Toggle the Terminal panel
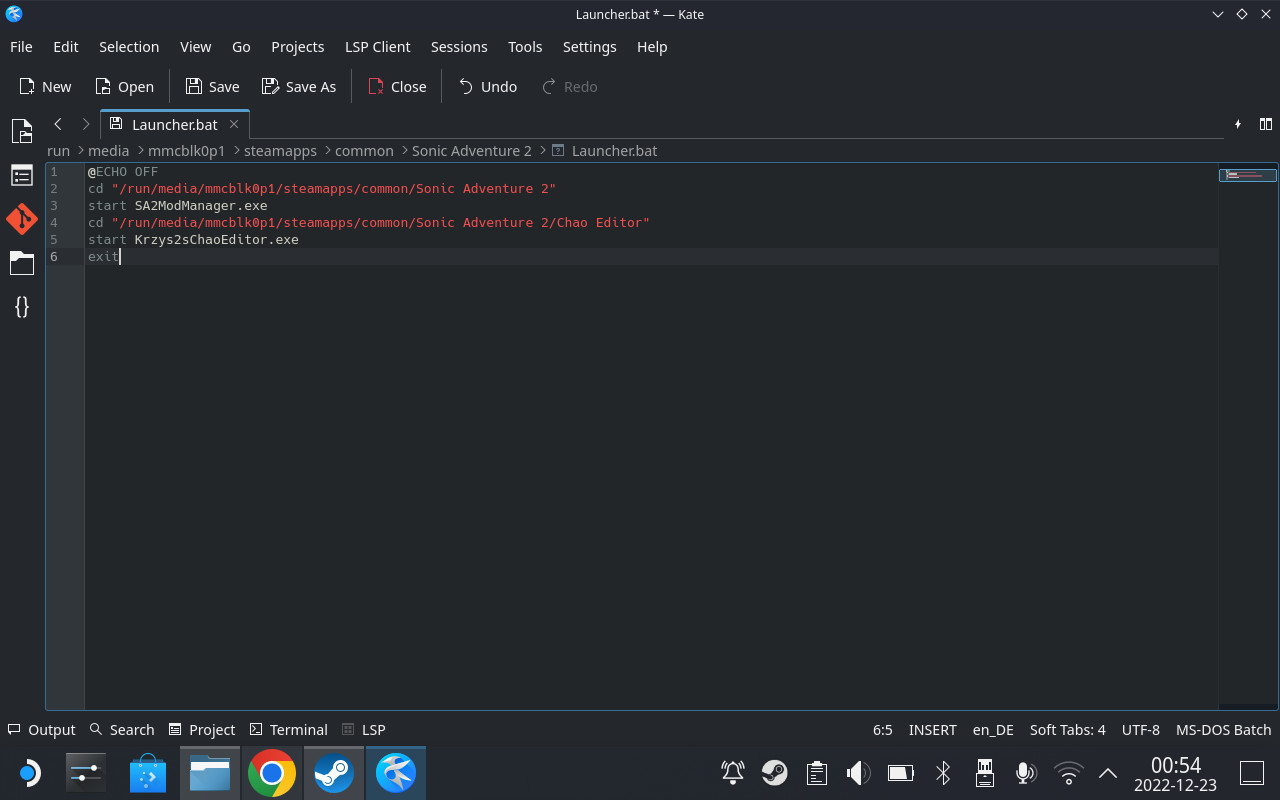 click(x=288, y=729)
